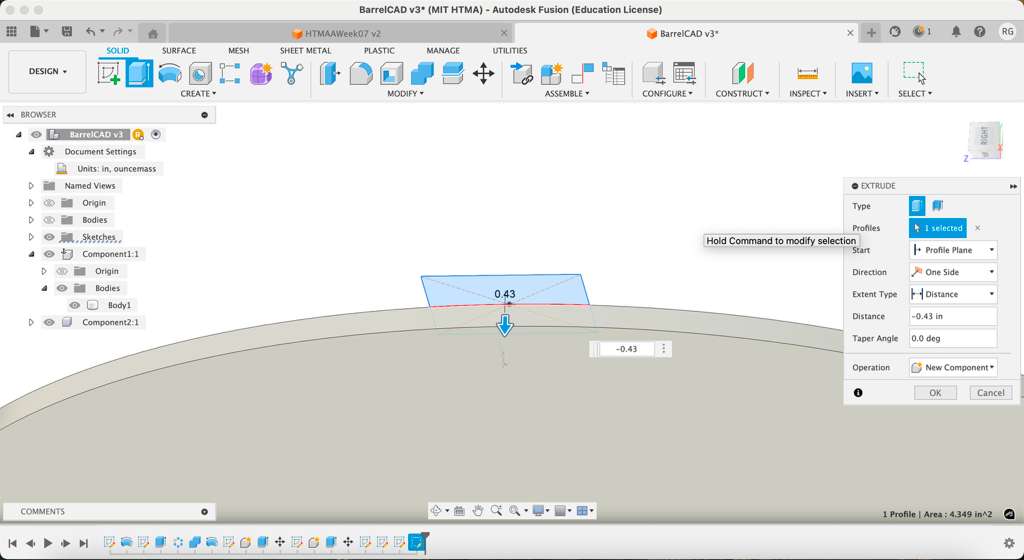Click the Taper Angle input field
Screen dimensions: 1024x560
coord(952,338)
